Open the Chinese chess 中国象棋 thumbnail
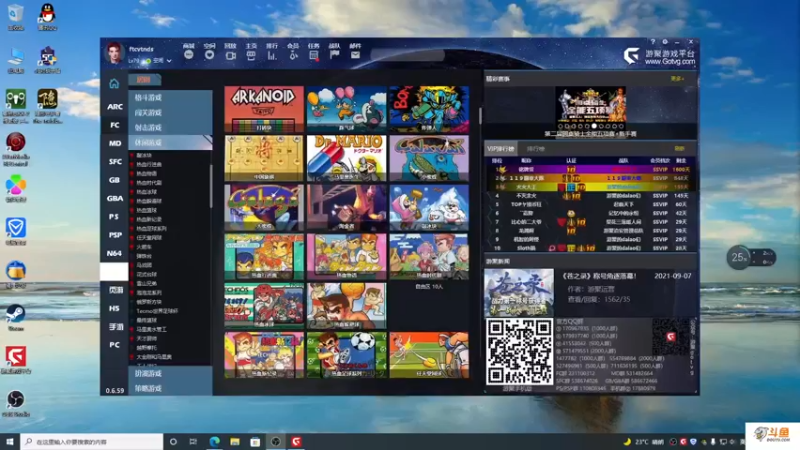Image resolution: width=800 pixels, height=450 pixels. pyautogui.click(x=264, y=158)
